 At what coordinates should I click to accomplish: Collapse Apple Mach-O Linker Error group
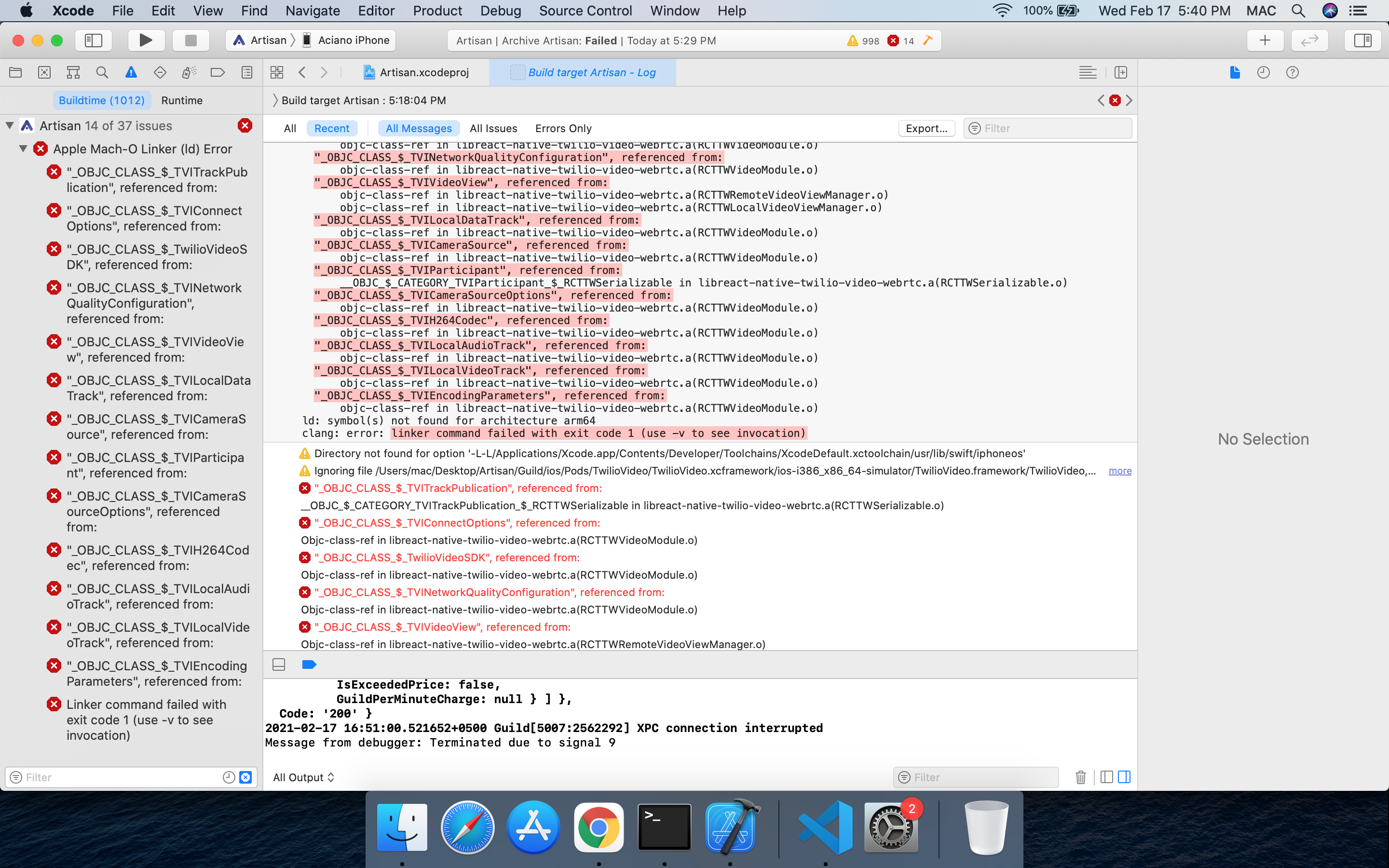coord(23,149)
